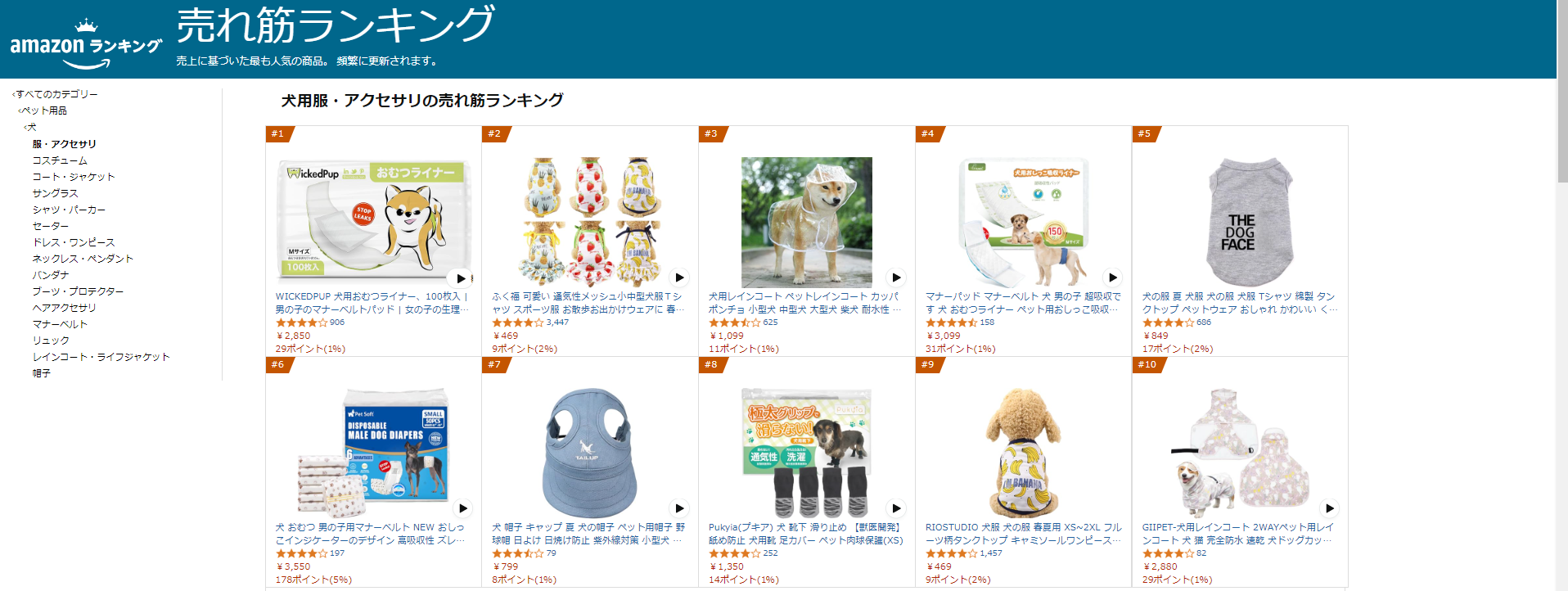Click the #9 banana dog shirt image
1568x591 pixels.
(x=1023, y=452)
